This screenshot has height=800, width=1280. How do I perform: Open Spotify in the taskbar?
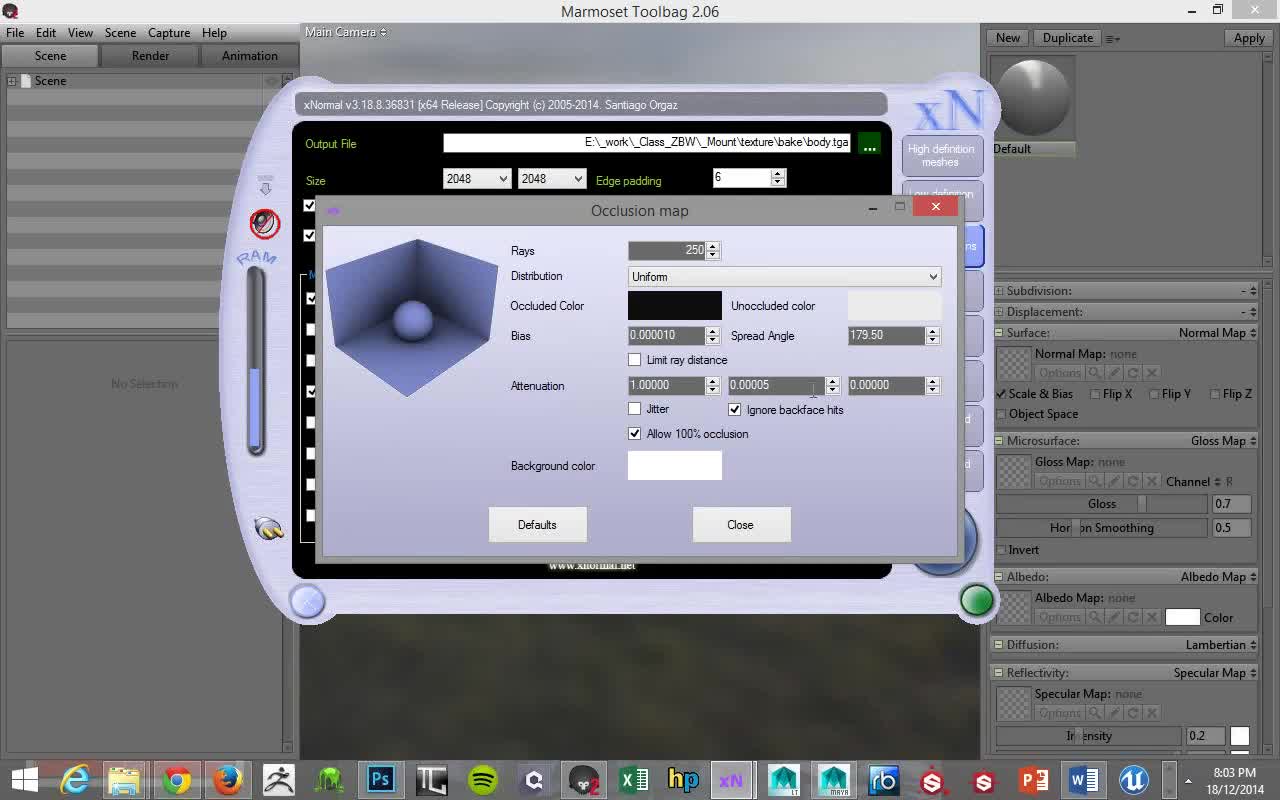[483, 779]
